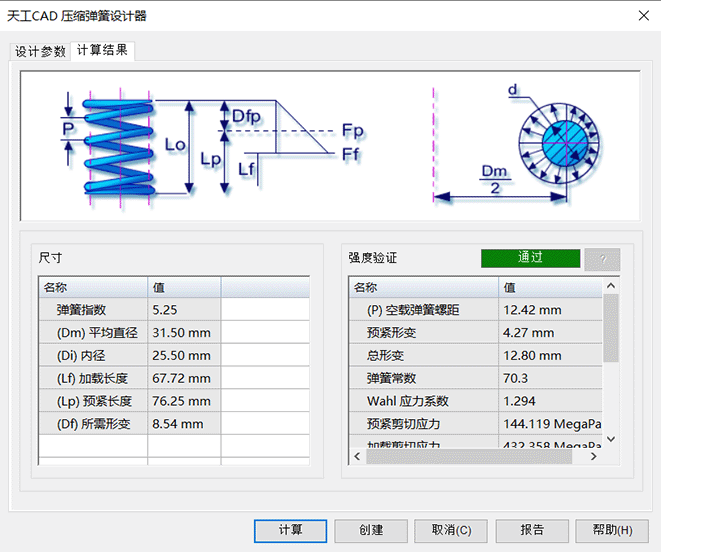Screen dimensions: 702x552
Task: Click the strength table scroll up arrow
Action: click(611, 286)
